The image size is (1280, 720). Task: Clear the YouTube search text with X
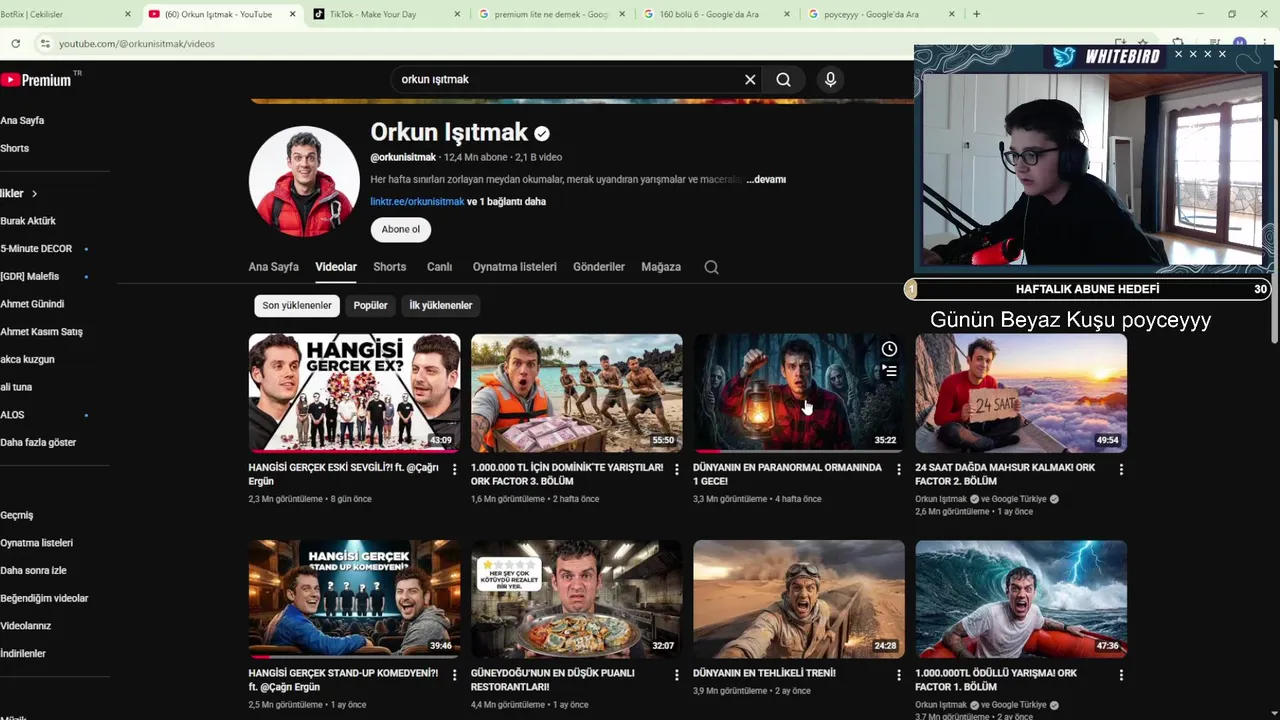point(750,80)
